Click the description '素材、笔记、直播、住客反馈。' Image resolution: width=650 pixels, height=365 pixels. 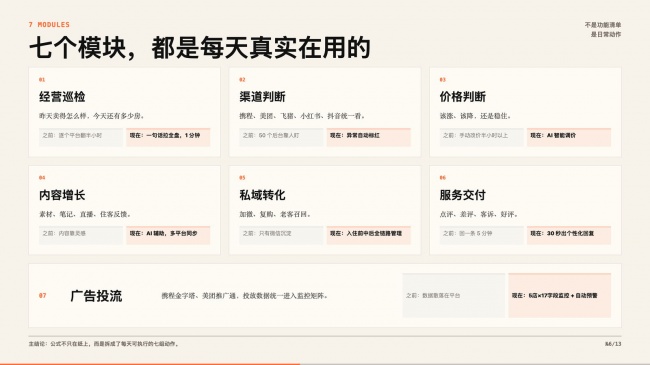point(85,214)
